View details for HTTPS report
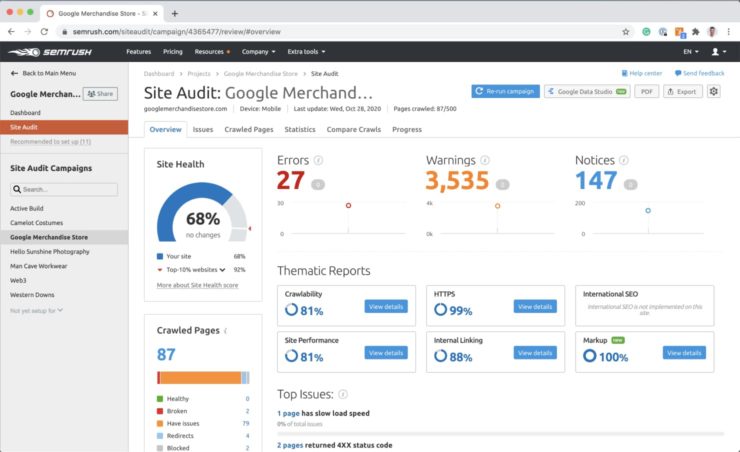The width and height of the screenshot is (740, 452). pyautogui.click(x=535, y=307)
